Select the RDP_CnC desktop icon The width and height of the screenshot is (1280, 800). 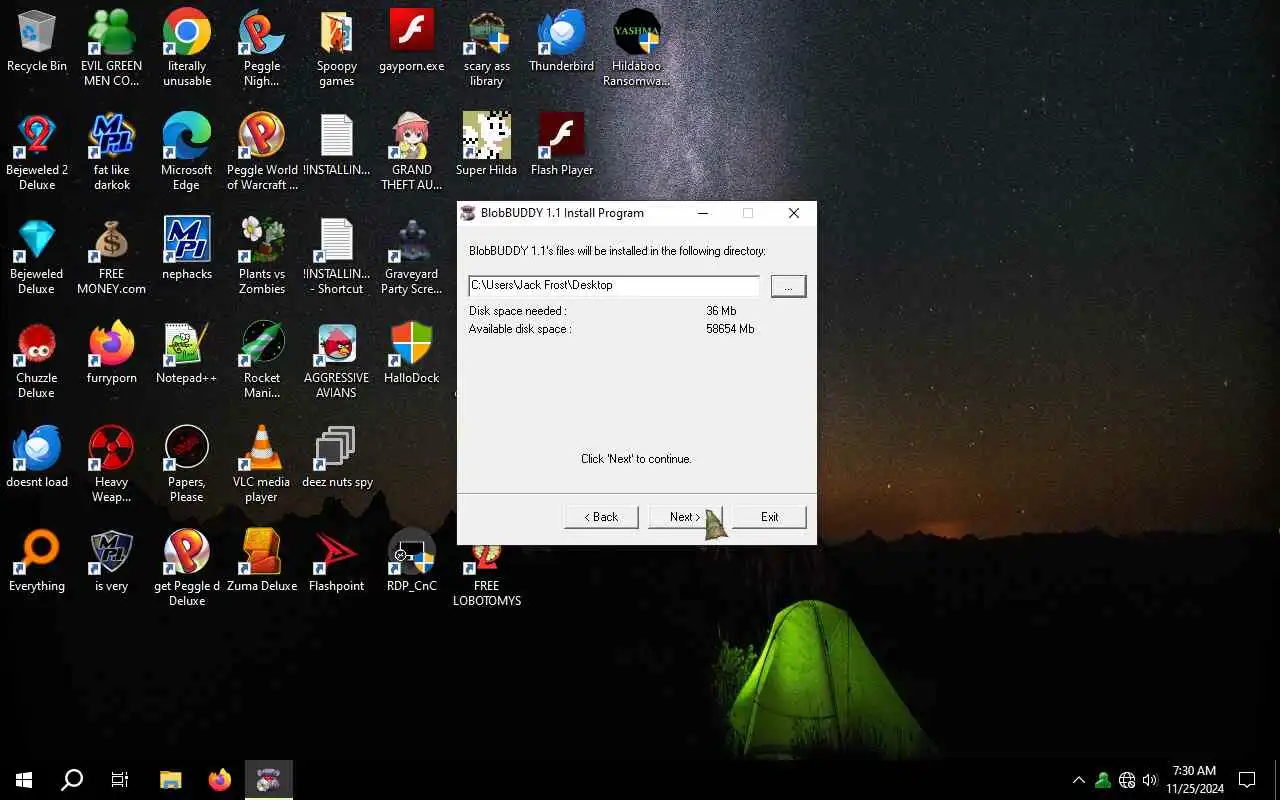click(x=412, y=561)
